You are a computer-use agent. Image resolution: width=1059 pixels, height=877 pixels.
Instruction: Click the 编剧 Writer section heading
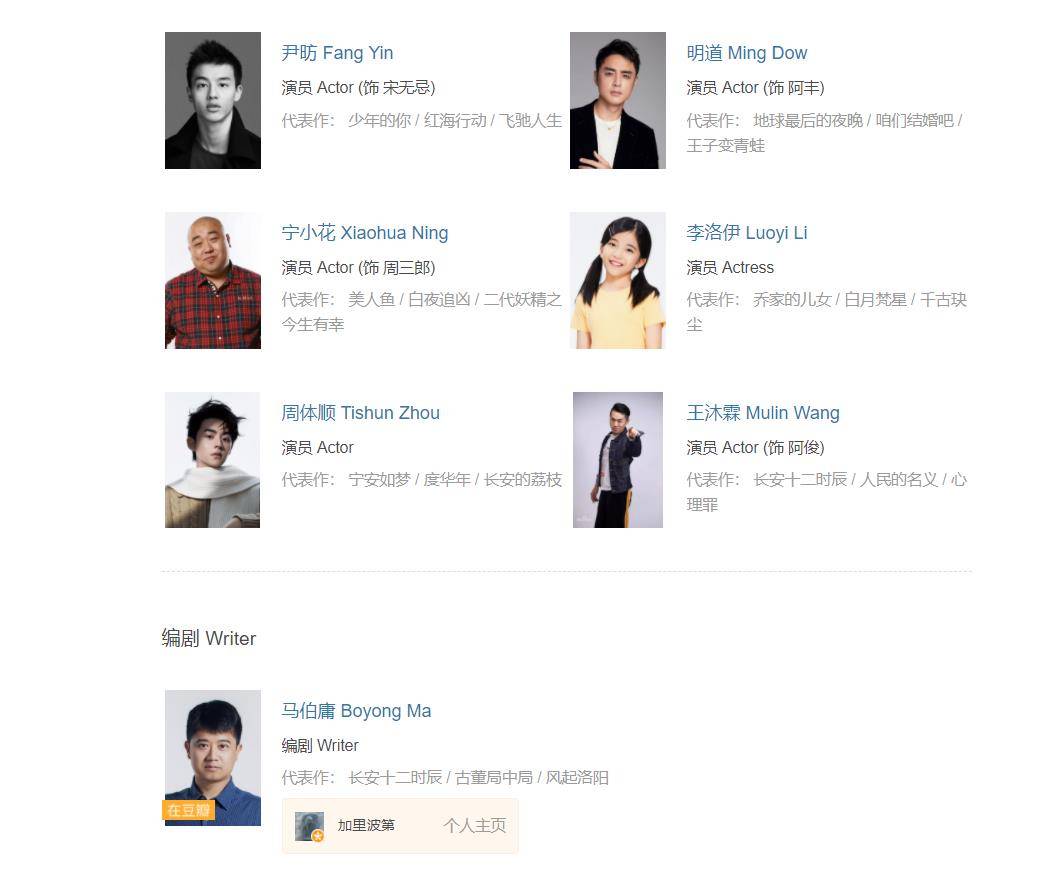pos(209,638)
